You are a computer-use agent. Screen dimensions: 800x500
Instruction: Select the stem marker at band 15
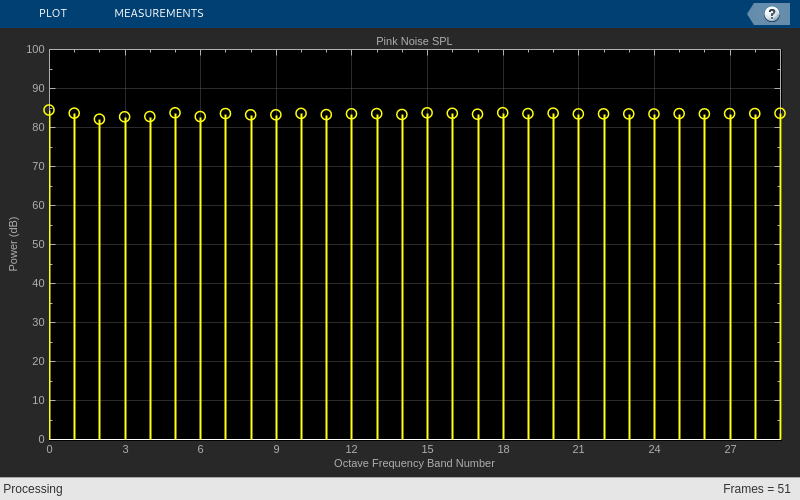(x=427, y=113)
